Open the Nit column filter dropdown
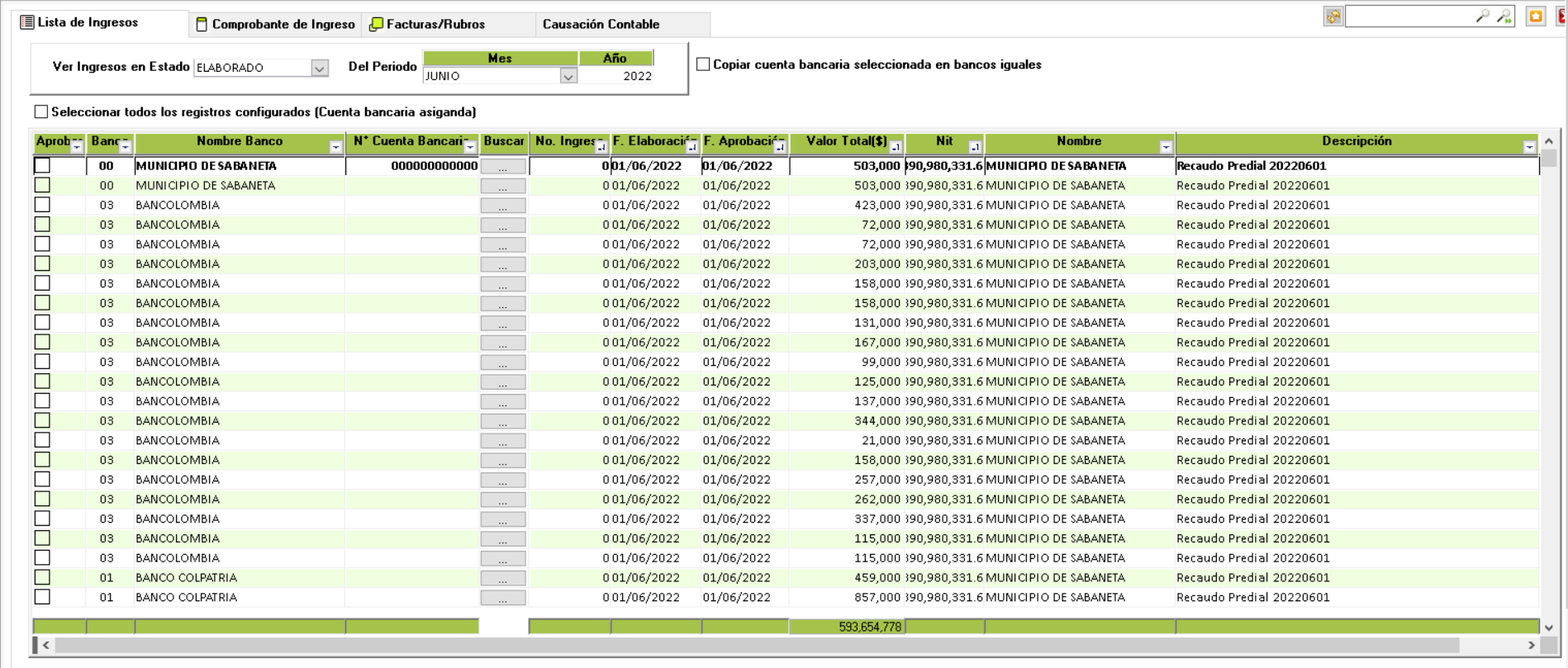Image resolution: width=1568 pixels, height=668 pixels. pyautogui.click(x=975, y=147)
